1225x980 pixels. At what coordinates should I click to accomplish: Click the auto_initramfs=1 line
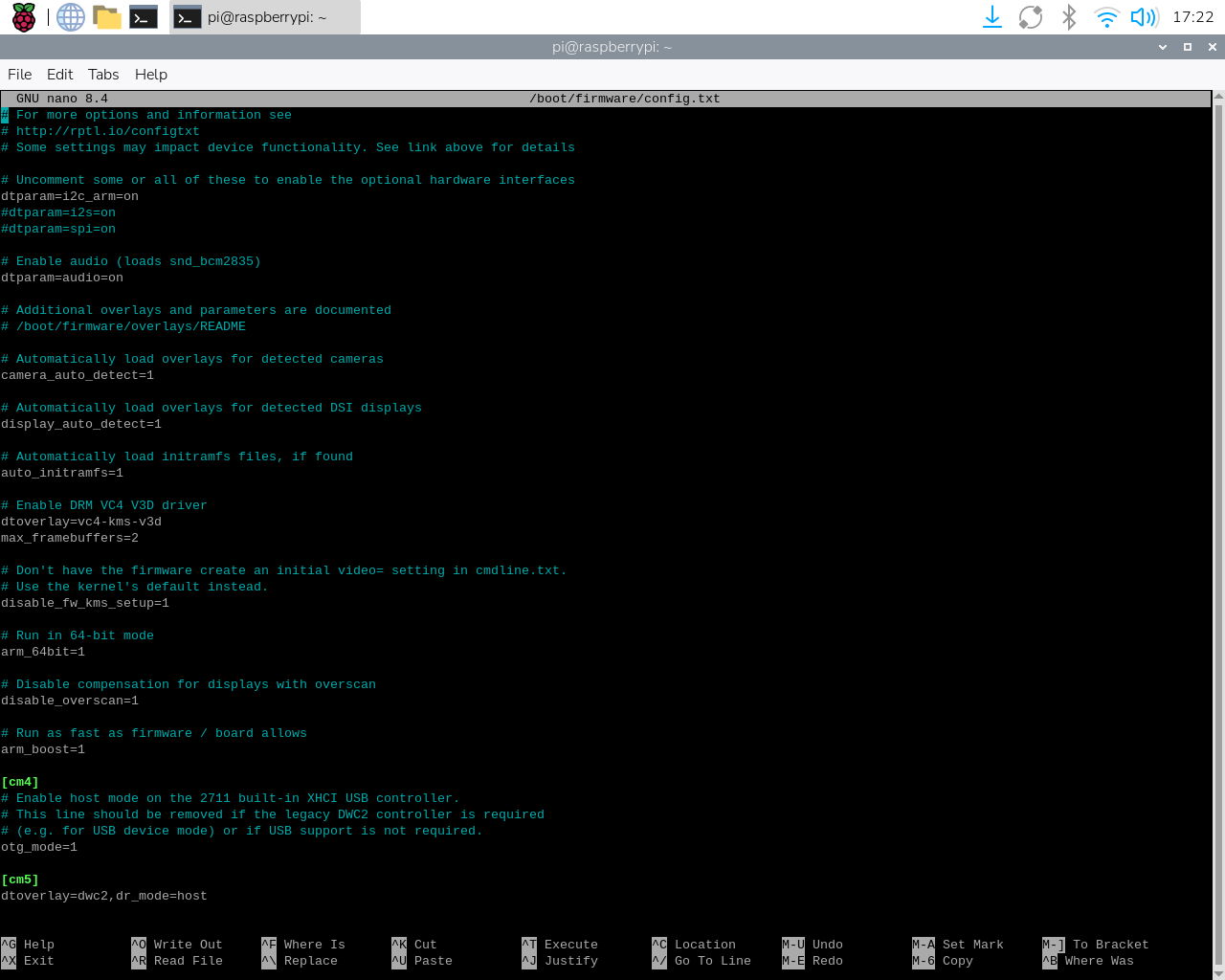pyautogui.click(x=62, y=473)
